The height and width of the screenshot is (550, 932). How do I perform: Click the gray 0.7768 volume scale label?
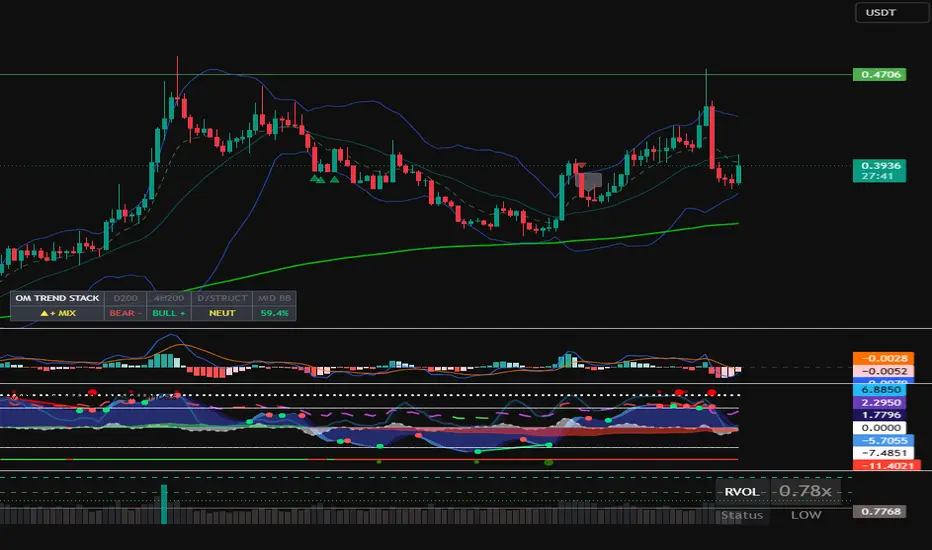(880, 511)
